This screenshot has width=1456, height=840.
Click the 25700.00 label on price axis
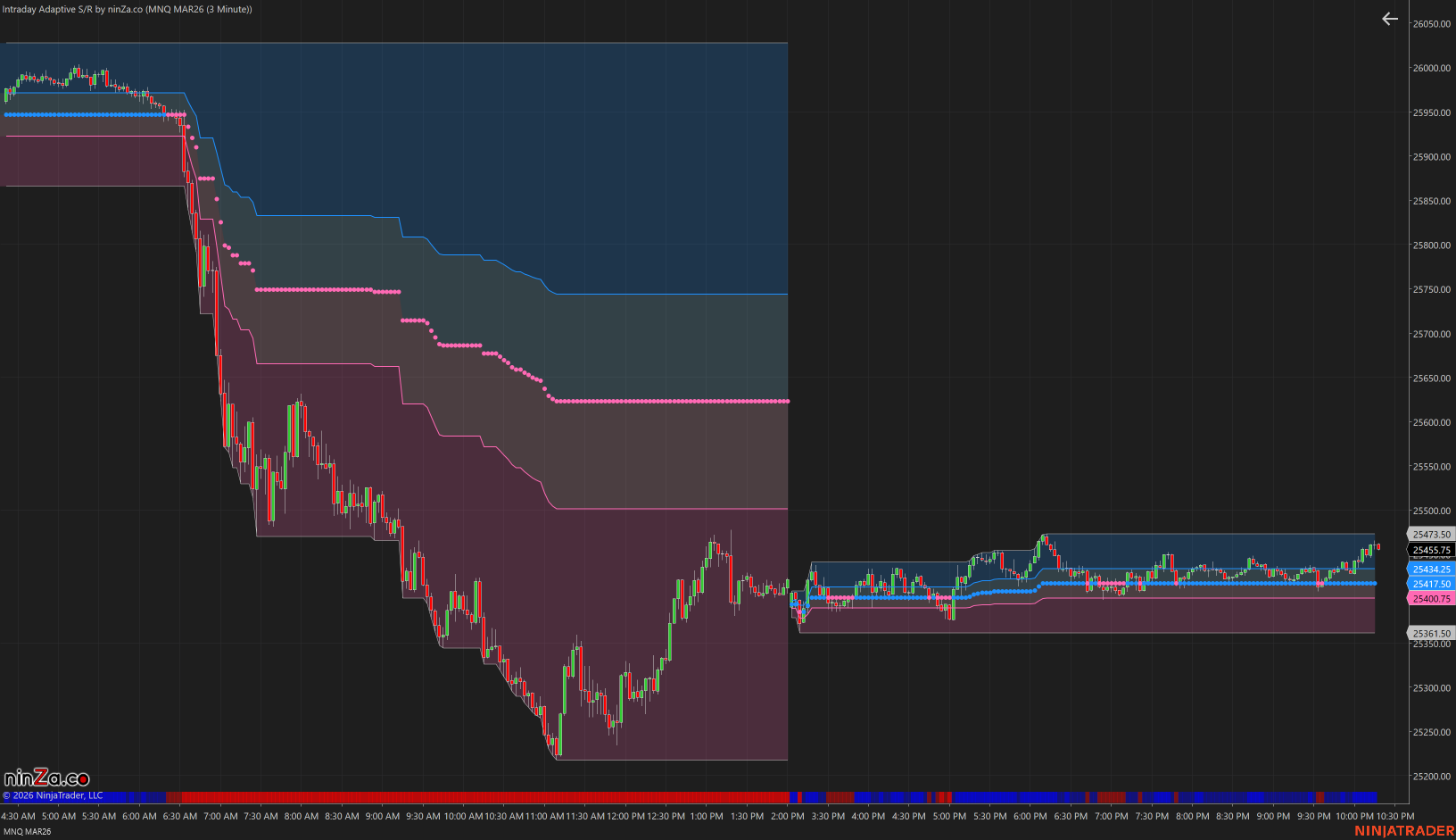[1431, 334]
